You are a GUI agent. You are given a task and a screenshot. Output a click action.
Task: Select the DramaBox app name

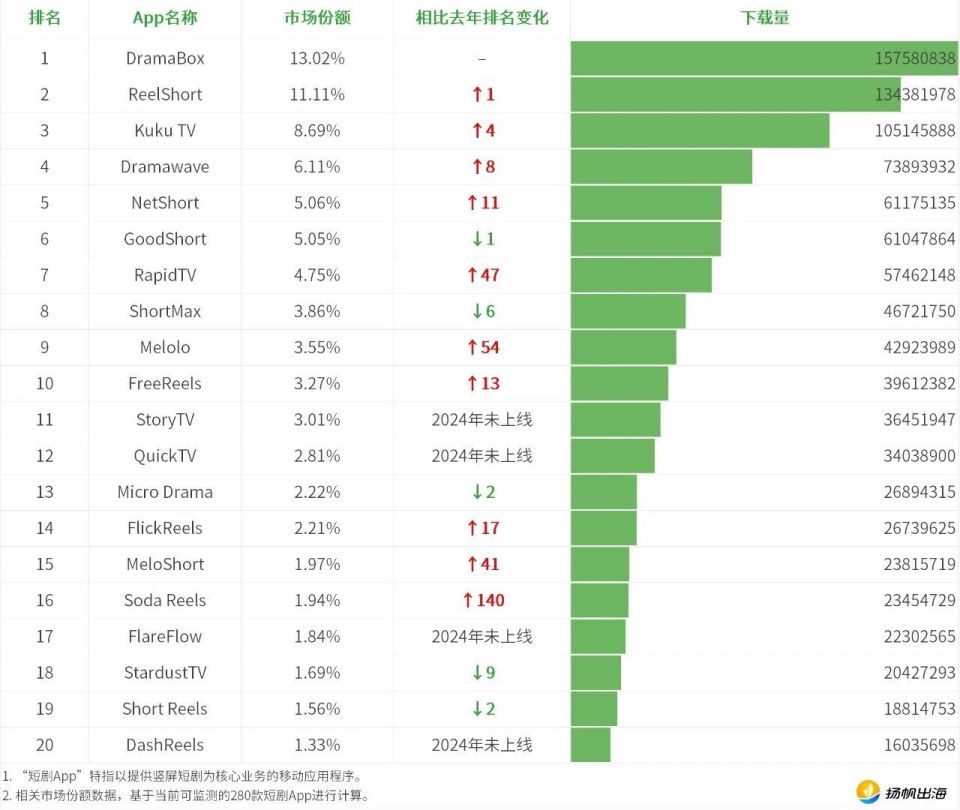click(165, 59)
